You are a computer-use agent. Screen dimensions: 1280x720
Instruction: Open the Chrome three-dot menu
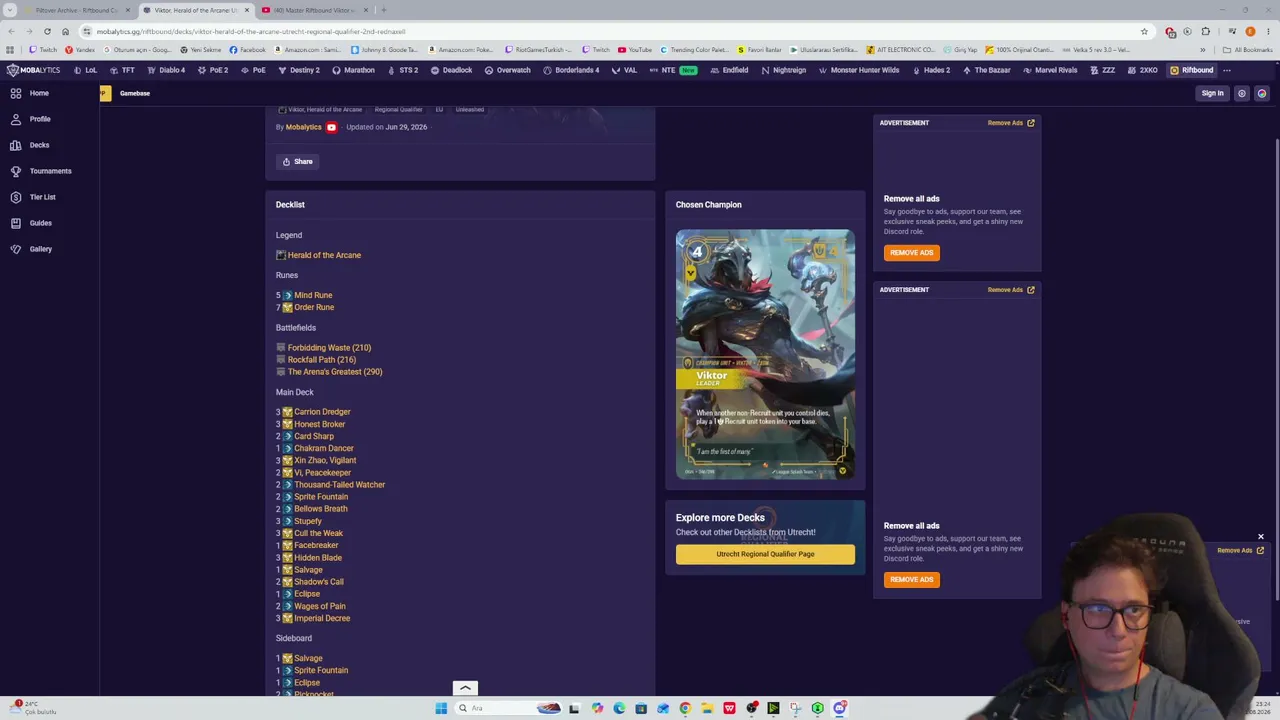[1267, 31]
